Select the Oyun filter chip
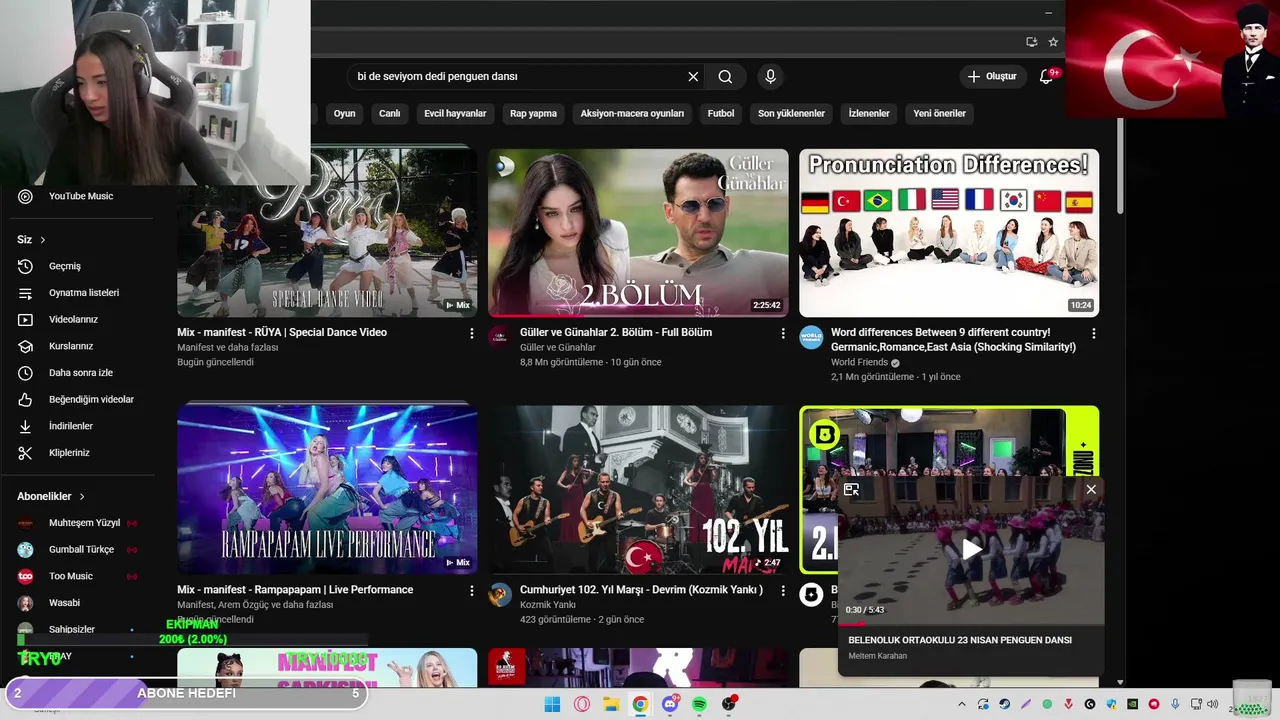 [344, 114]
